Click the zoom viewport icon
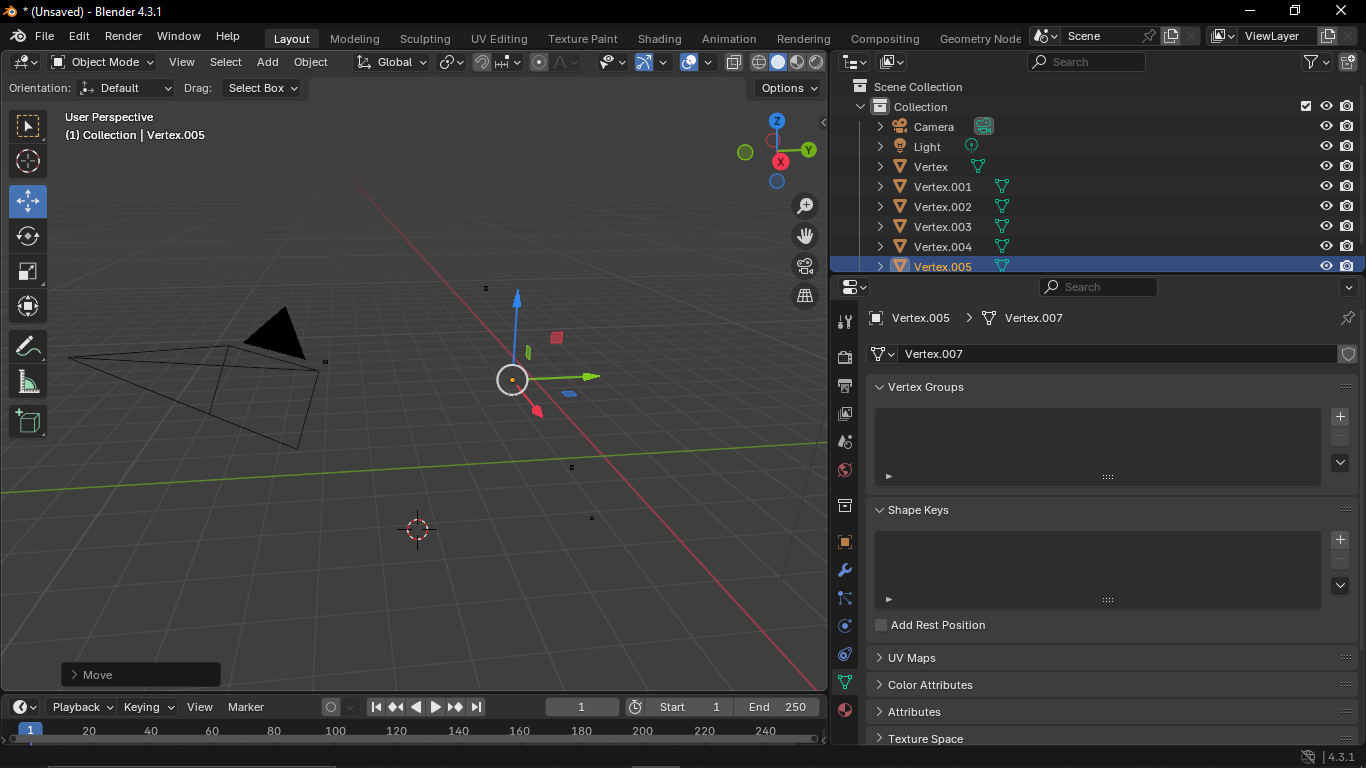This screenshot has width=1366, height=768. [x=805, y=206]
